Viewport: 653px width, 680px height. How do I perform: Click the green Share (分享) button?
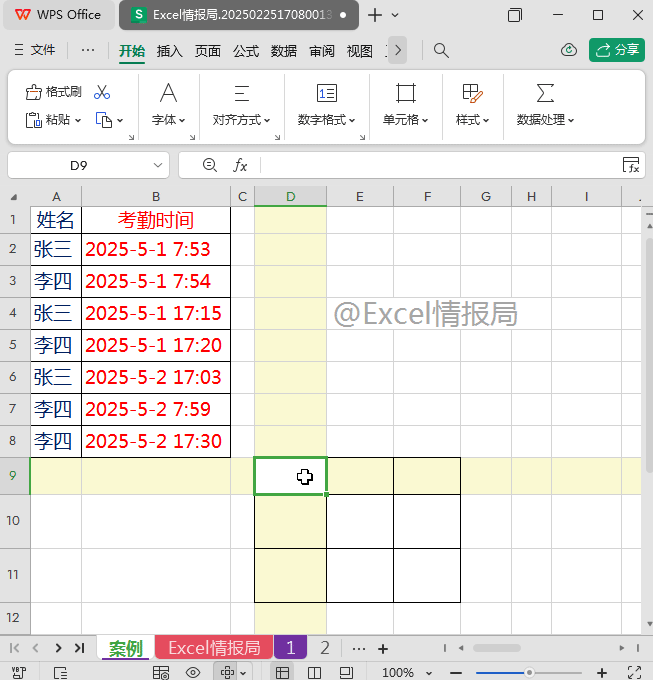pos(616,50)
